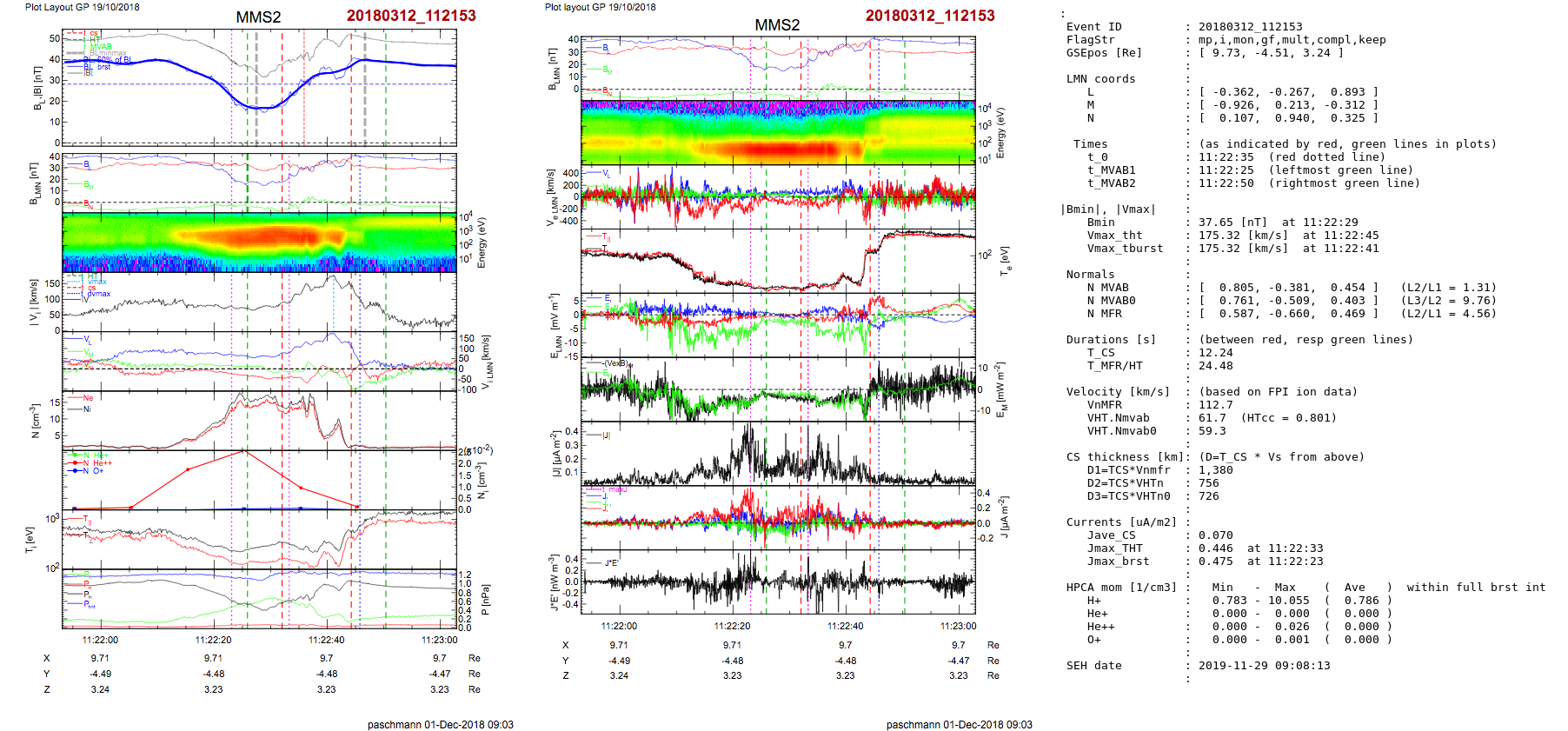Click the VHT.Nmvab0 value 59.3
This screenshot has height=731, width=1568.
coord(1212,431)
